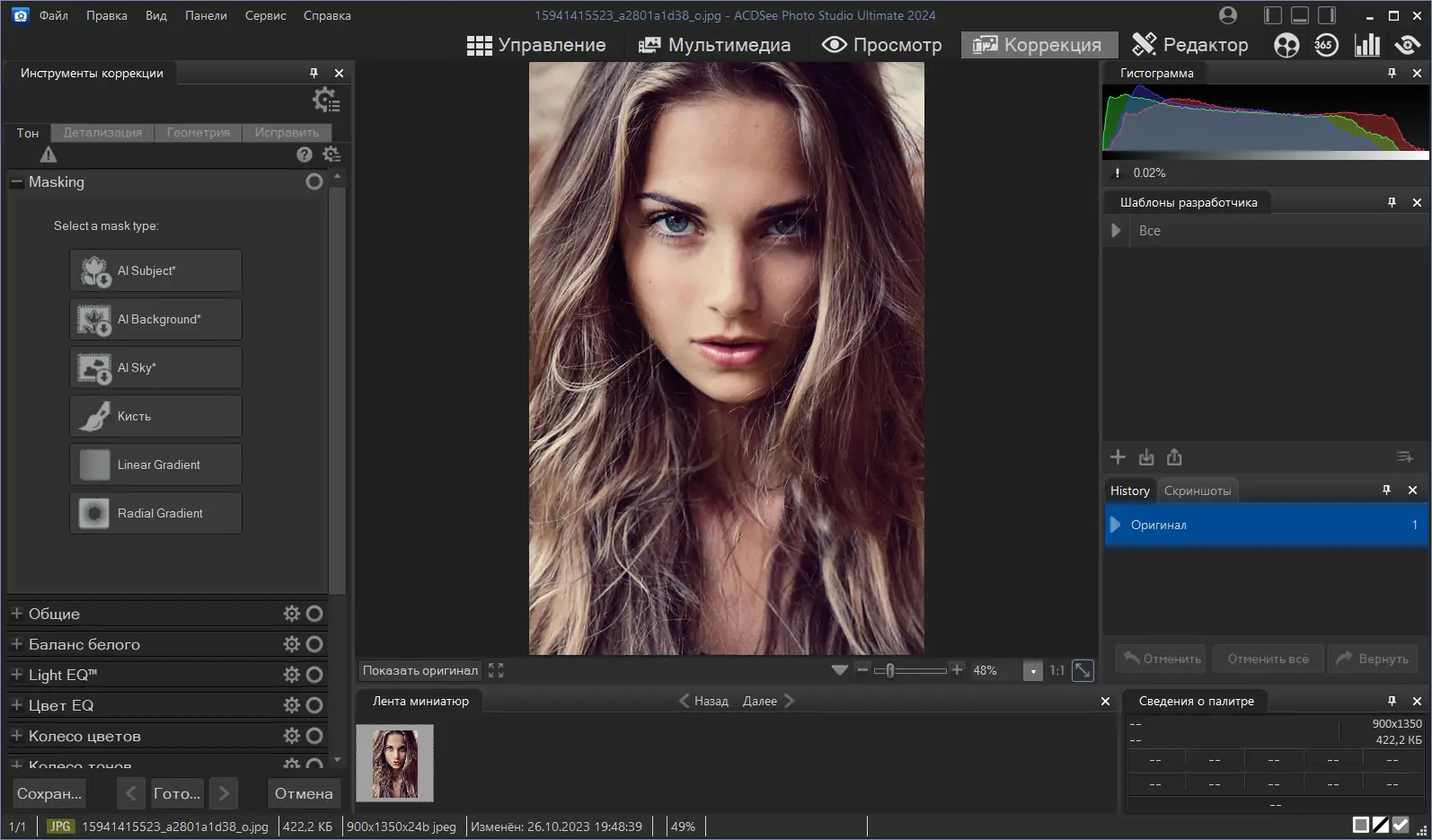The width and height of the screenshot is (1432, 840).
Task: Choose the AI Sky mask
Action: [155, 367]
